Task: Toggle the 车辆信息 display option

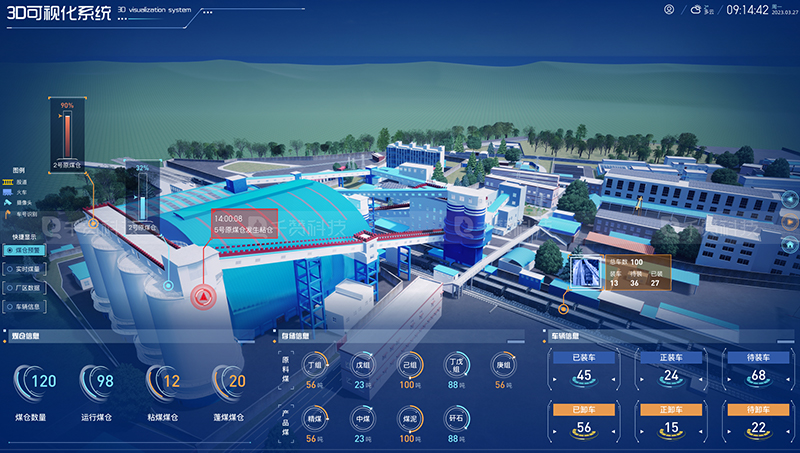Action: [27, 306]
